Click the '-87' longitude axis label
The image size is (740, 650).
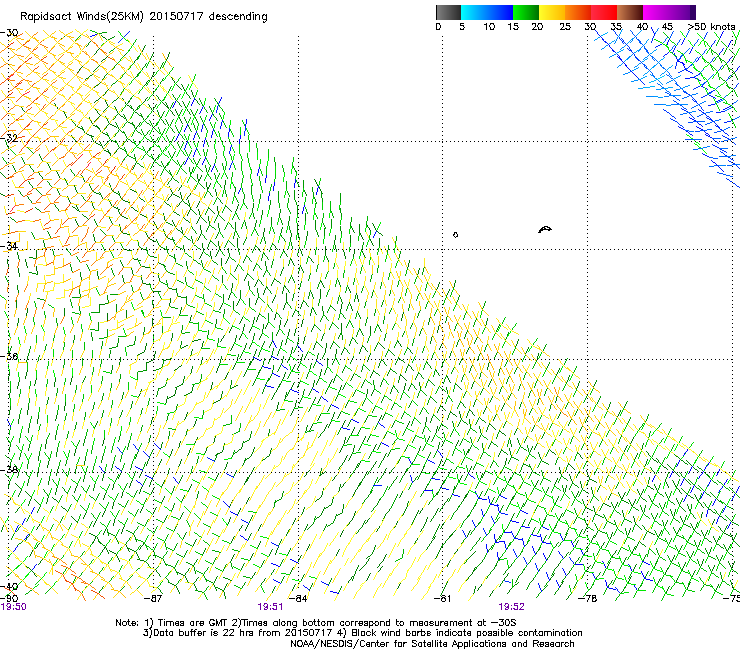(x=153, y=598)
